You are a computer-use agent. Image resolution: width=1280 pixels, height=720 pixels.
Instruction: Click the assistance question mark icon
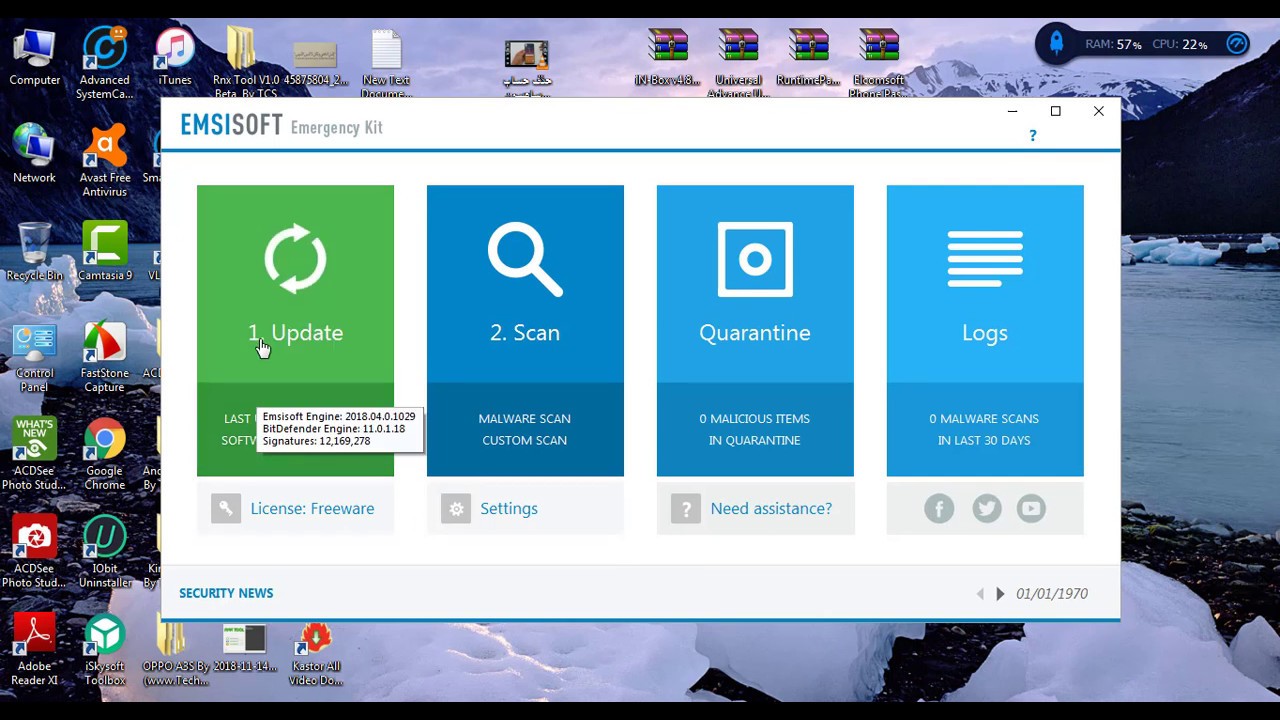coord(686,509)
